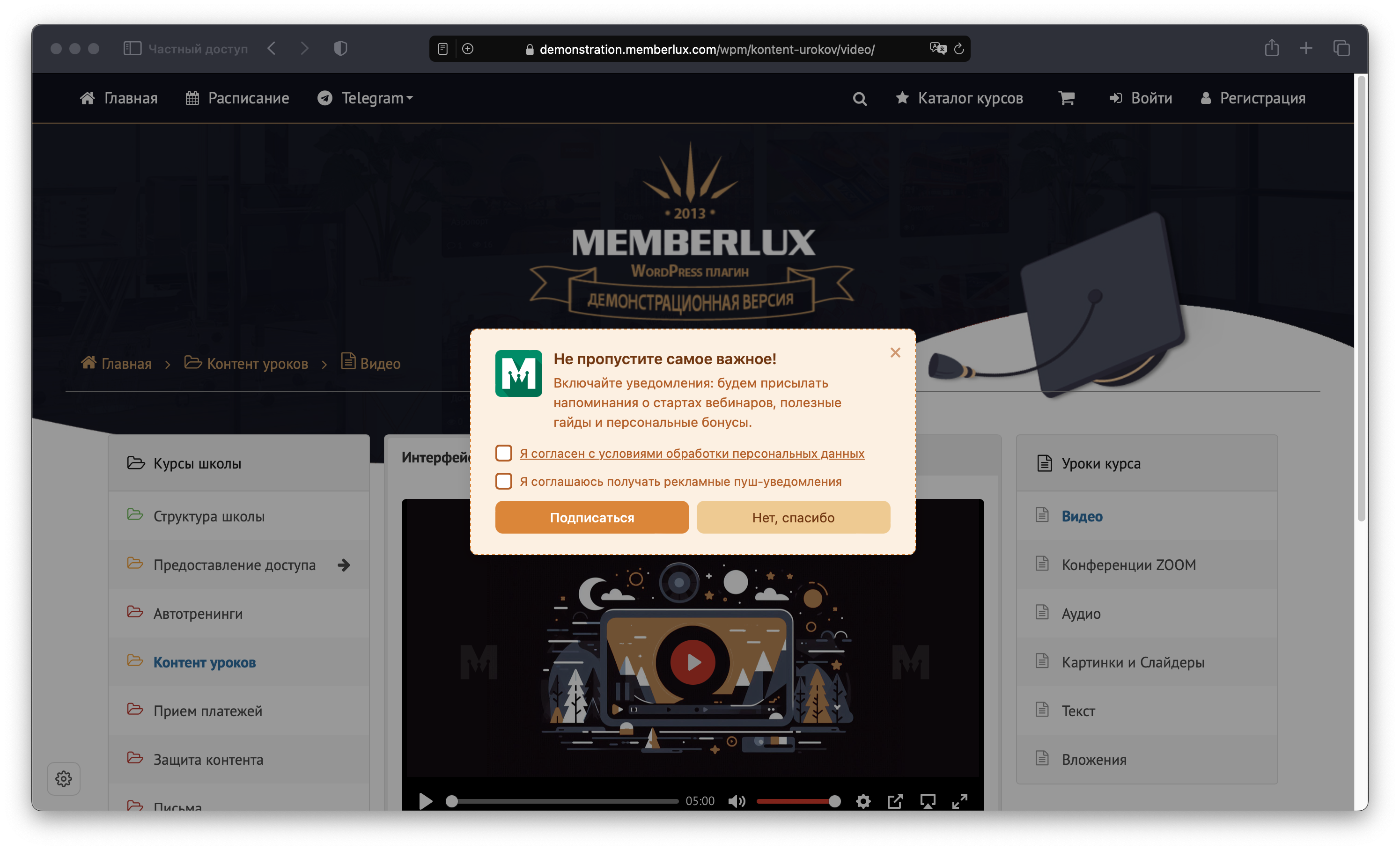Go to Контент уроков in the breadcrumb
Screen dimensions: 1400x850
[x=258, y=363]
